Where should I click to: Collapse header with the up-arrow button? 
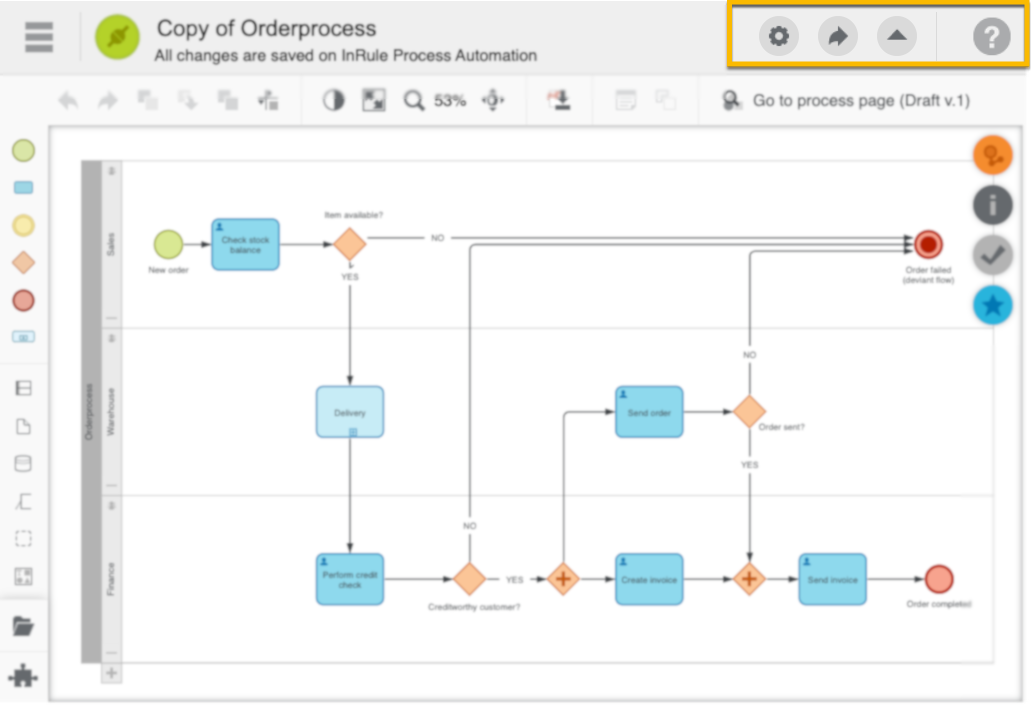897,37
